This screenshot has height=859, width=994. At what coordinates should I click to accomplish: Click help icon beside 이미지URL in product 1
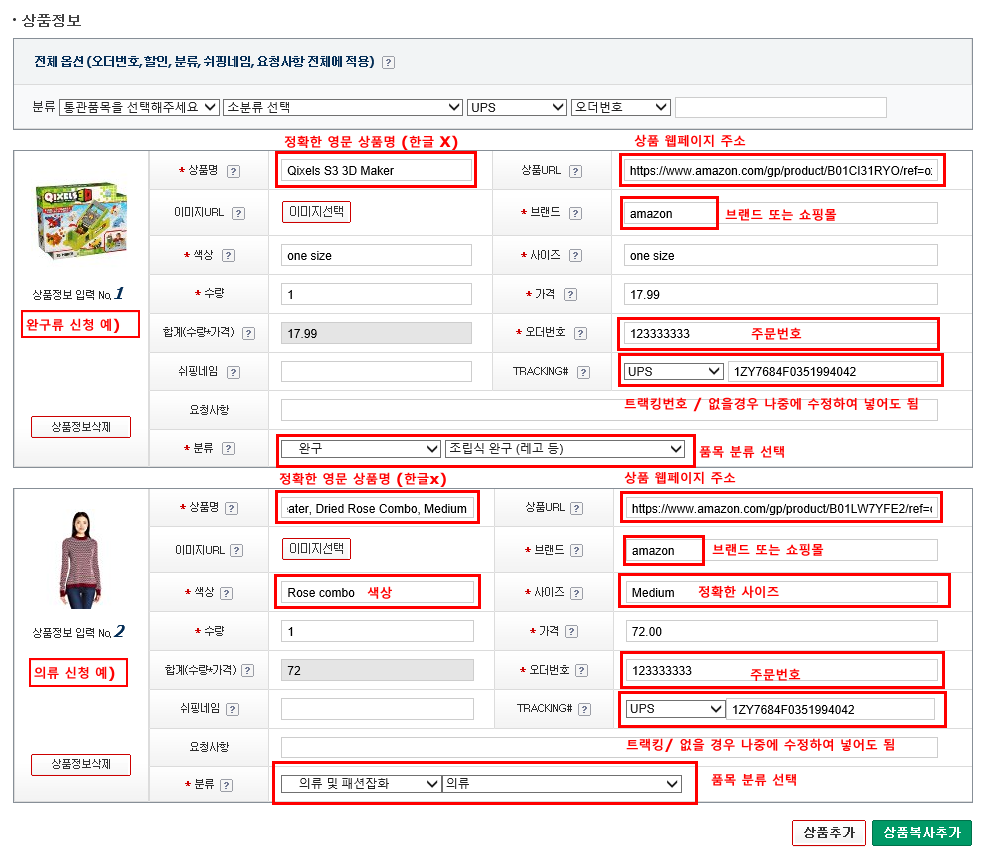click(238, 214)
